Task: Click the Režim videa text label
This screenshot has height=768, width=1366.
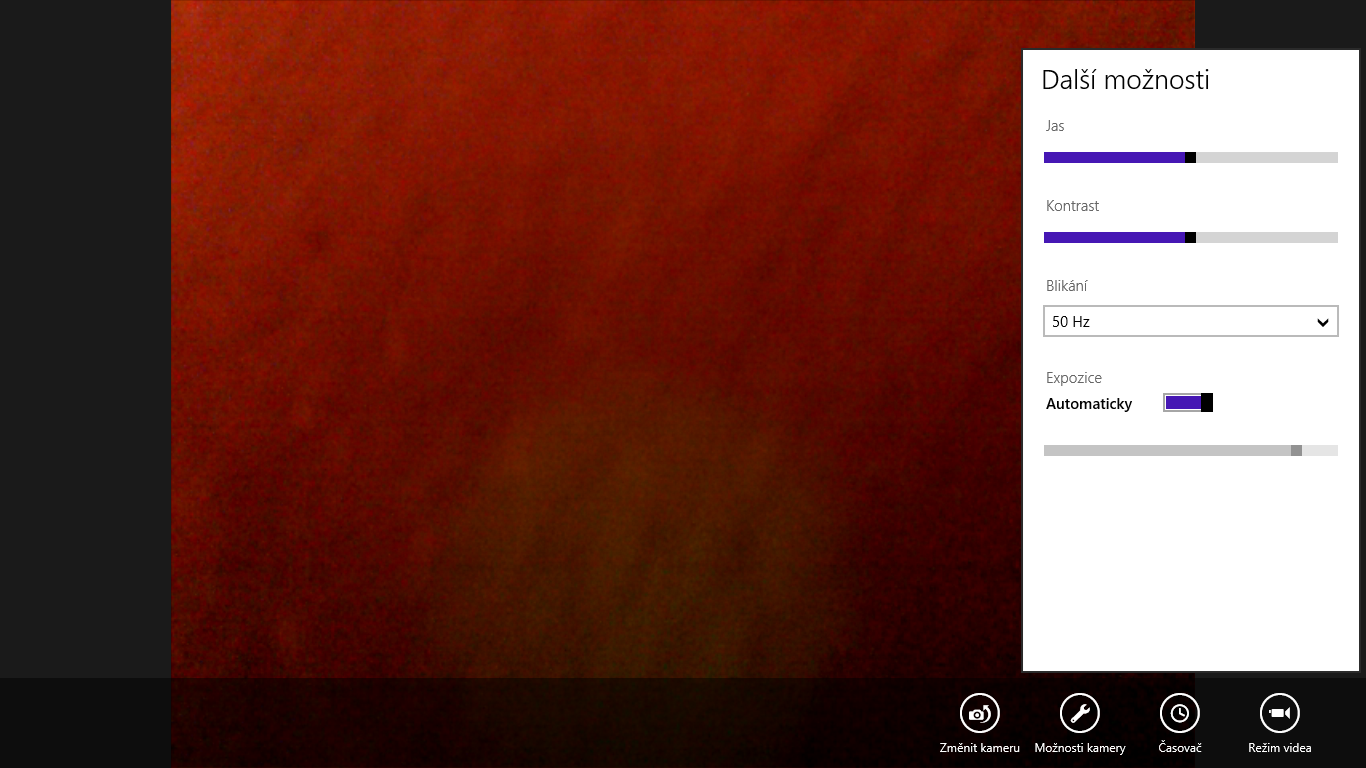Action: [x=1280, y=747]
